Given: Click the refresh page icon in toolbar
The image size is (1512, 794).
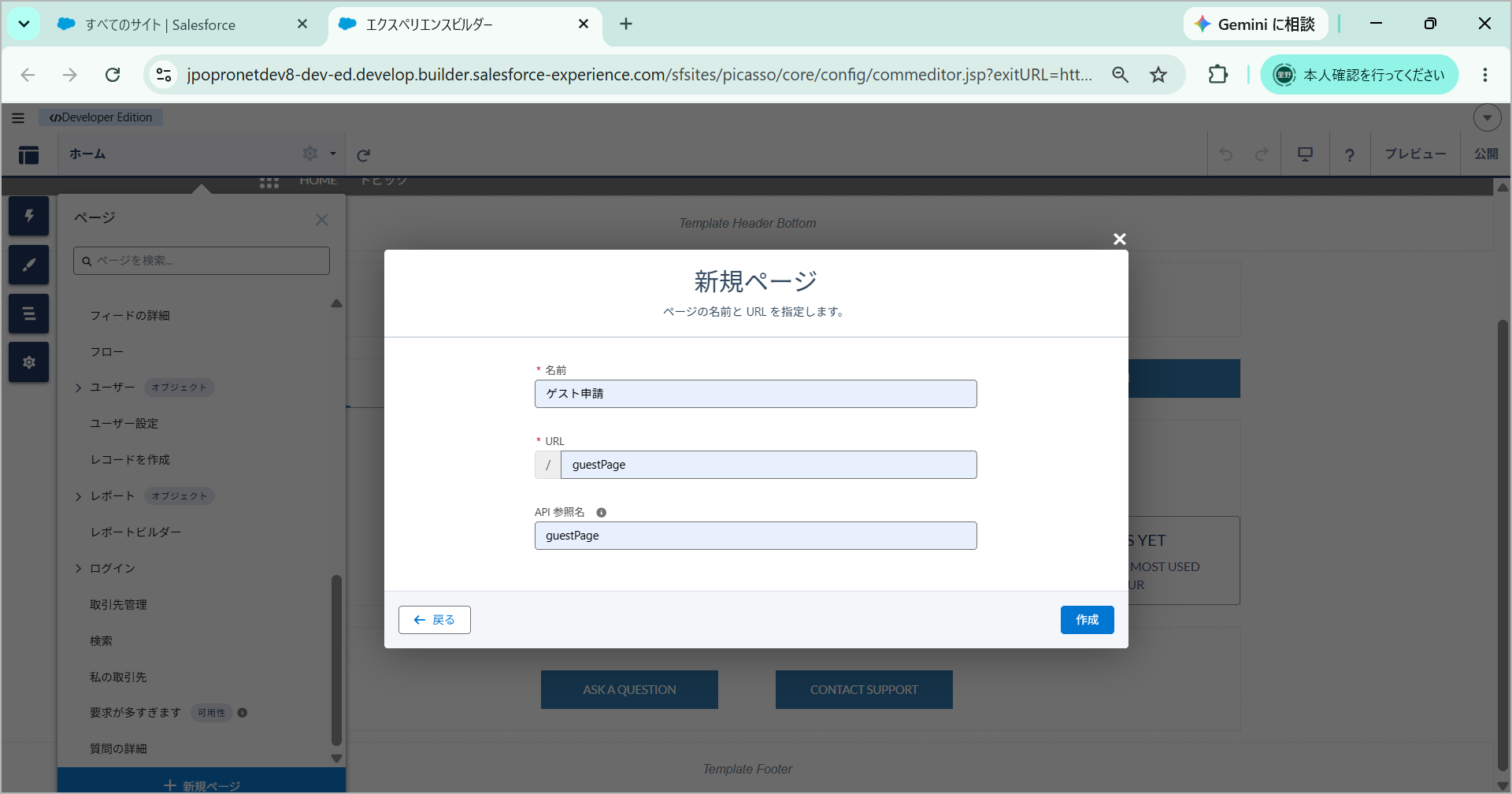Looking at the screenshot, I should coord(363,155).
